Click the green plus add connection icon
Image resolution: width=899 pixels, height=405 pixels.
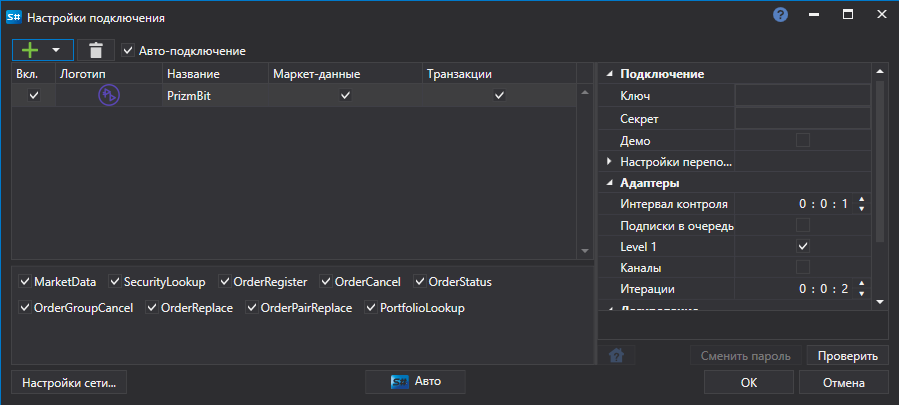[30, 50]
